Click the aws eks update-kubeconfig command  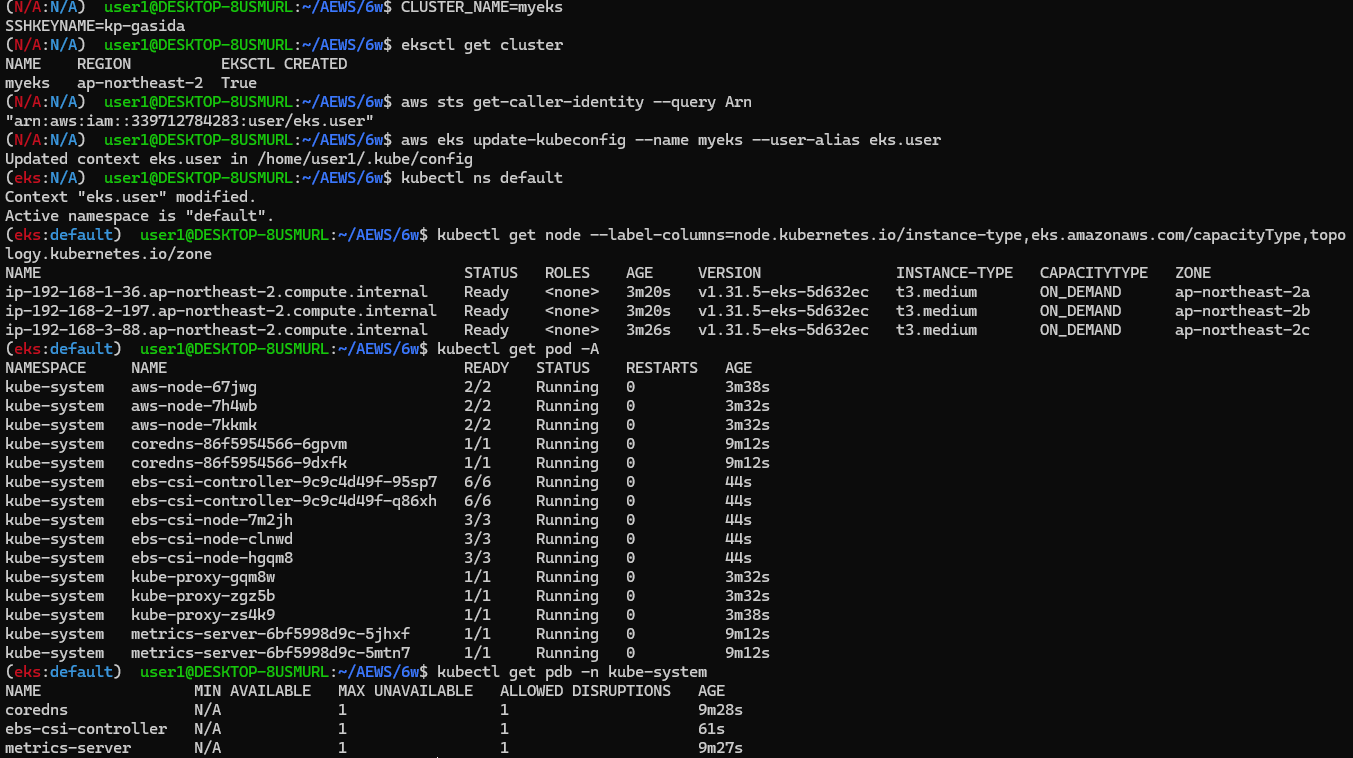pos(671,140)
